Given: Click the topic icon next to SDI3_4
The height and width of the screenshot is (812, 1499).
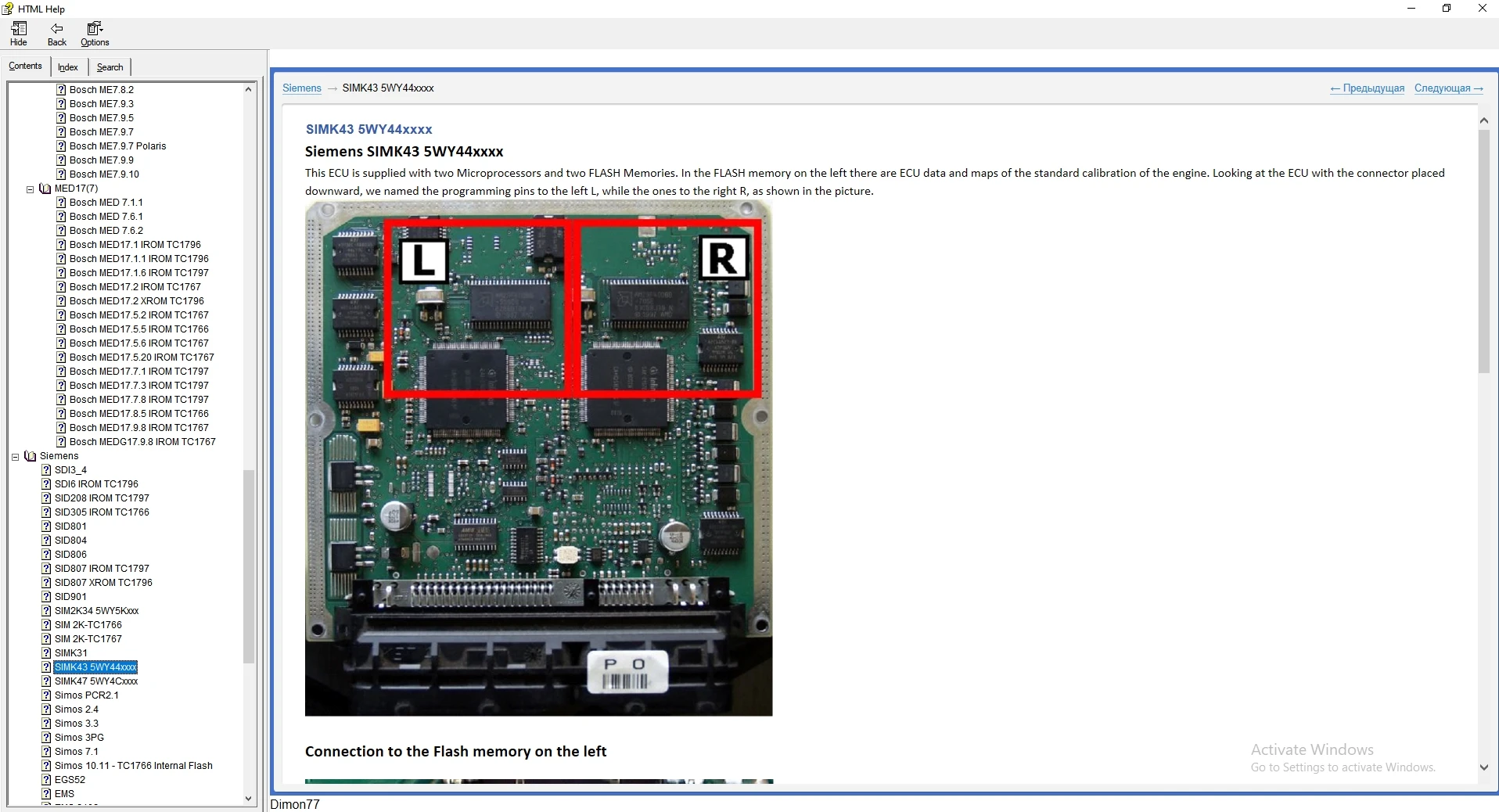Looking at the screenshot, I should pyautogui.click(x=46, y=470).
